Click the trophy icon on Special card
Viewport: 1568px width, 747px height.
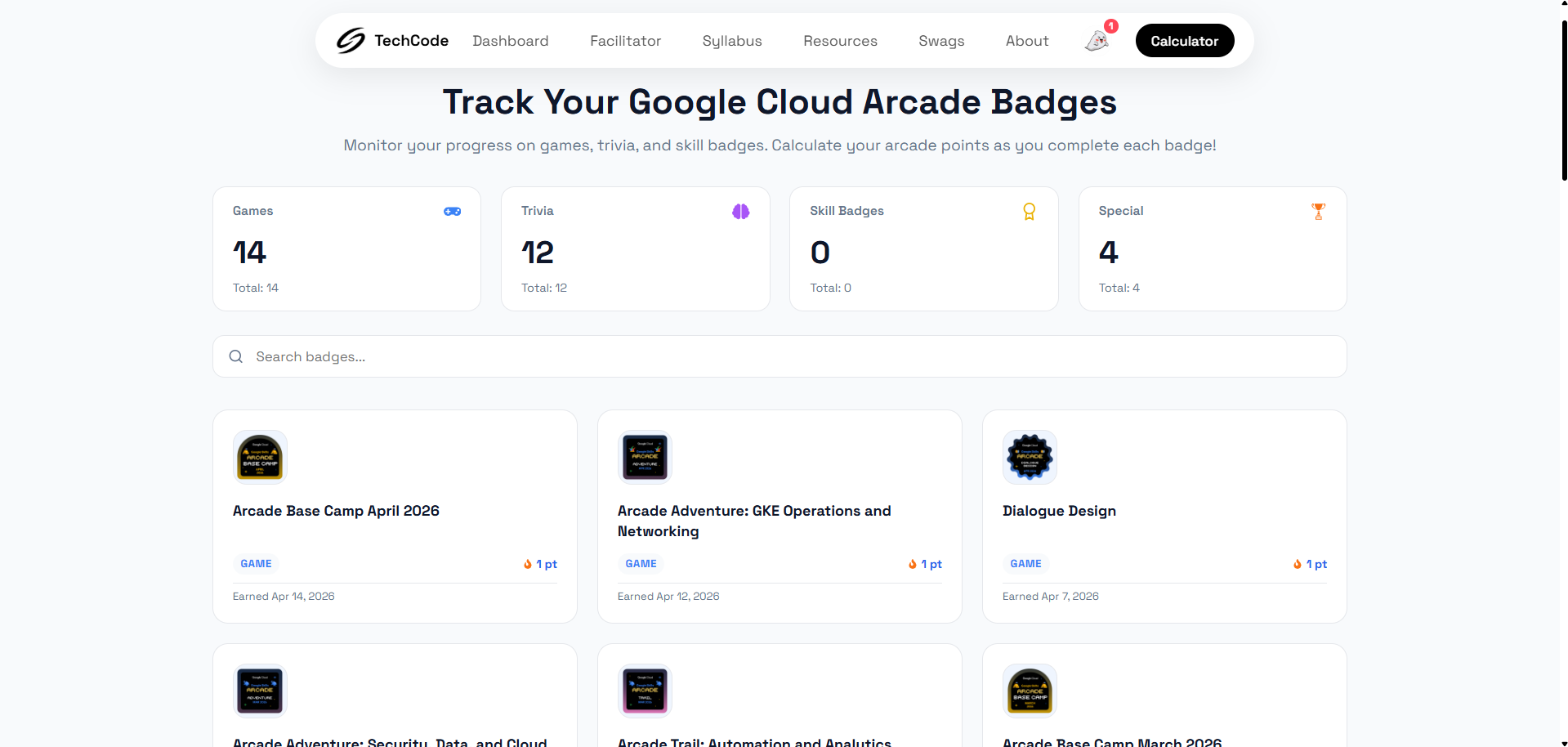point(1318,211)
